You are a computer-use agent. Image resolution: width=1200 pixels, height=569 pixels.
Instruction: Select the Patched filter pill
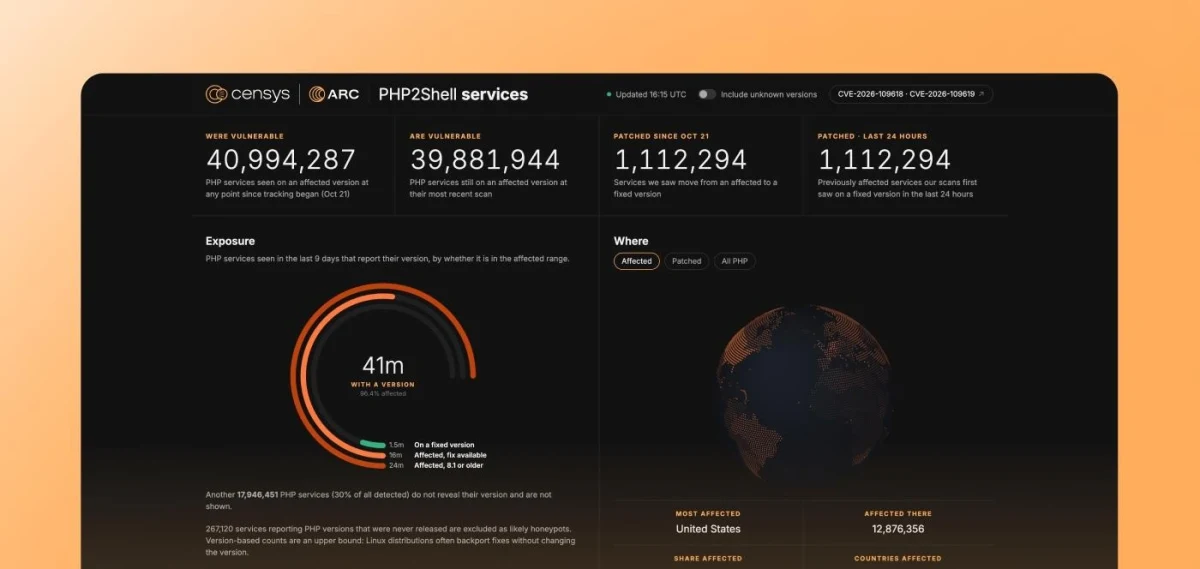pyautogui.click(x=686, y=261)
